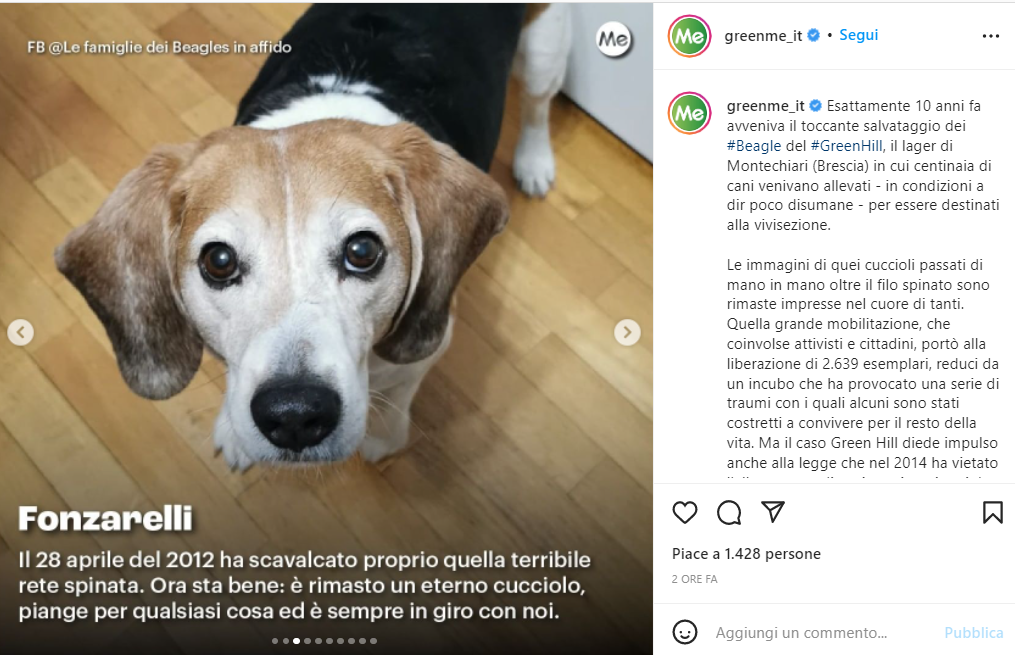Click the Pubblica post comment button

coord(974,632)
